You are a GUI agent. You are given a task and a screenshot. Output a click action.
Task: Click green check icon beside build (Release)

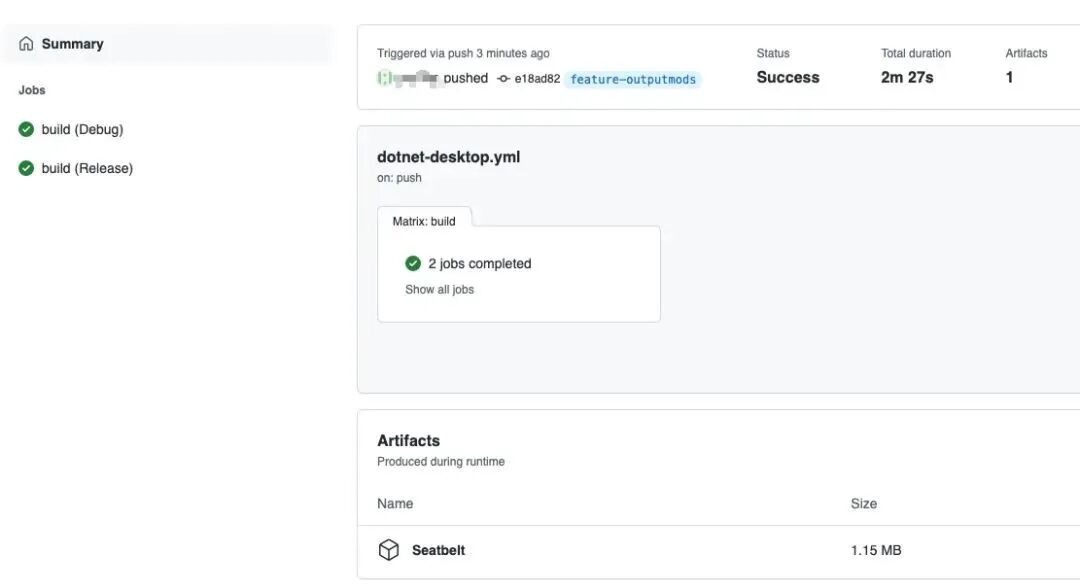pos(26,168)
